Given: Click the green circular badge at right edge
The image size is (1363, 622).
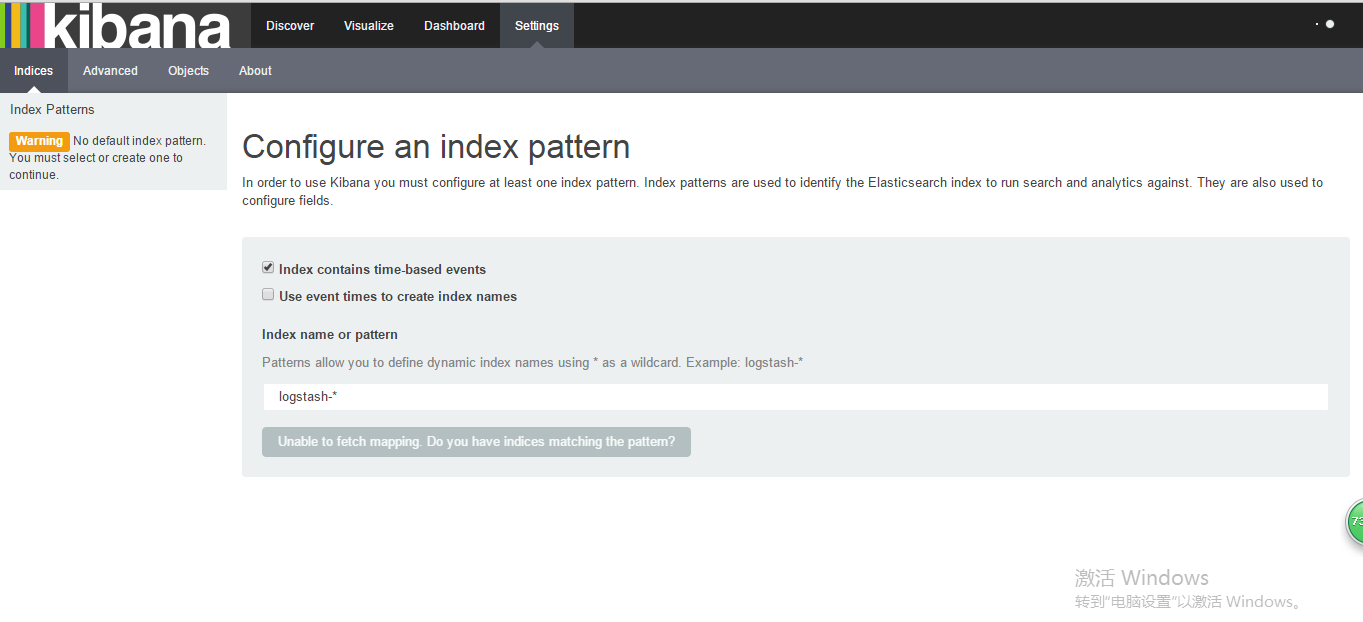Looking at the screenshot, I should pos(1355,522).
